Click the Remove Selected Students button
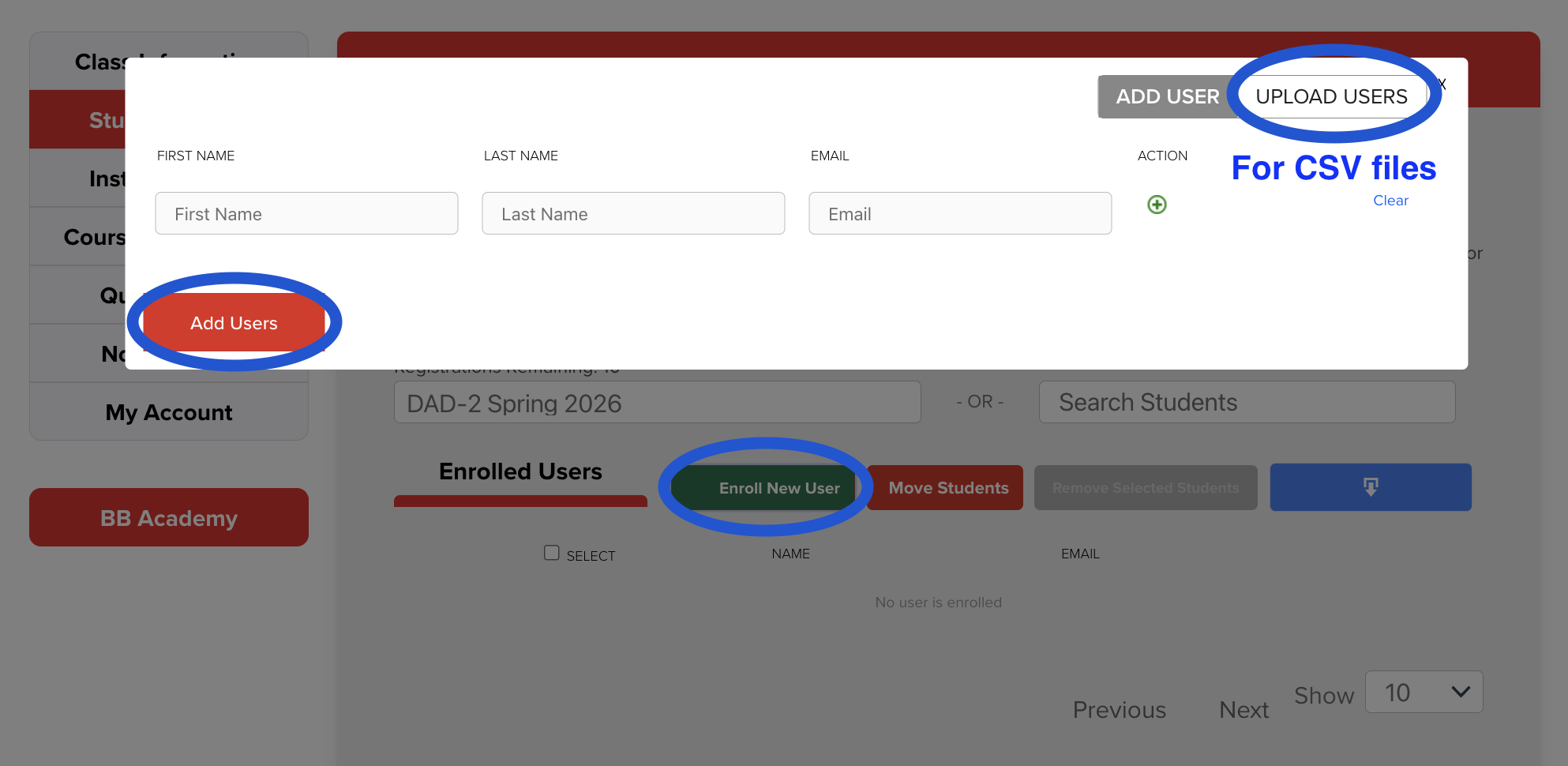This screenshot has height=766, width=1568. tap(1146, 488)
